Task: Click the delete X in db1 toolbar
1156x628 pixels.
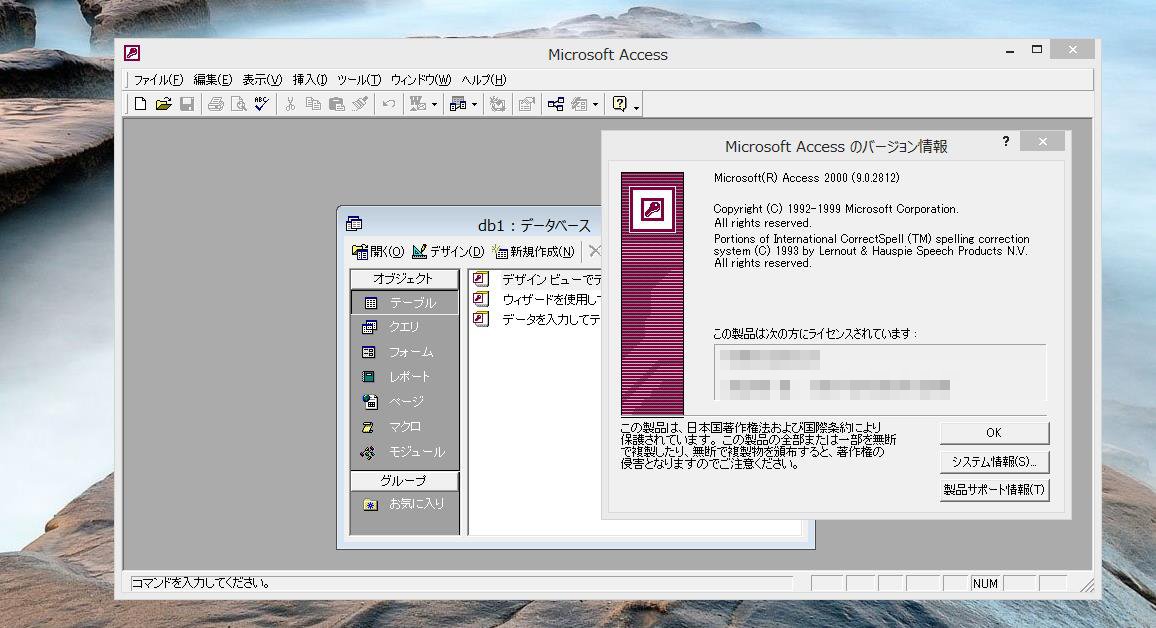Action: (x=595, y=251)
